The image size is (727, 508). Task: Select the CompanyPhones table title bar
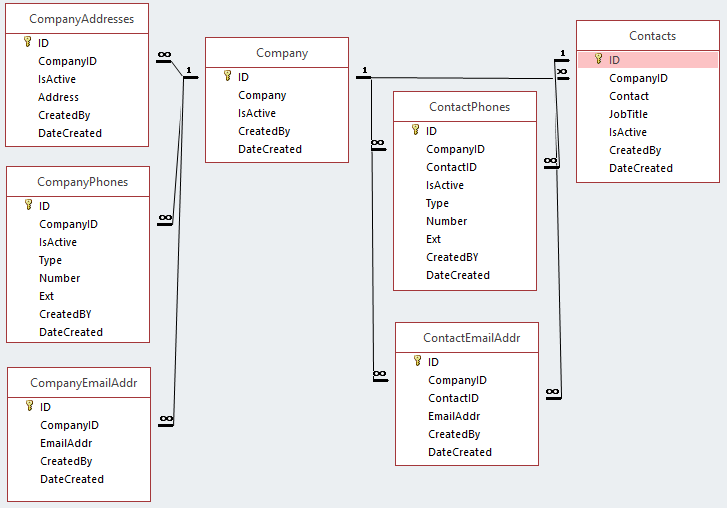click(x=78, y=182)
